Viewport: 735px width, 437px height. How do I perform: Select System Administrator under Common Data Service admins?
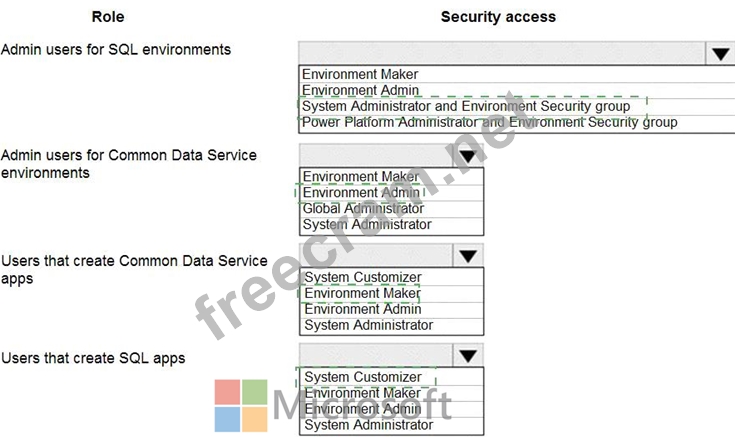[x=391, y=225]
